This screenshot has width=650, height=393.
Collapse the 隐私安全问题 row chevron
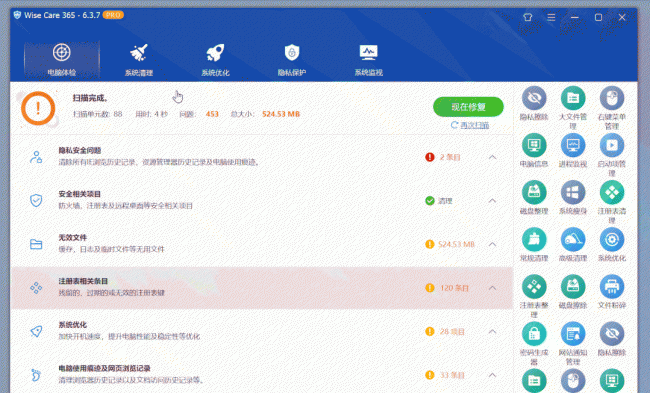click(492, 157)
